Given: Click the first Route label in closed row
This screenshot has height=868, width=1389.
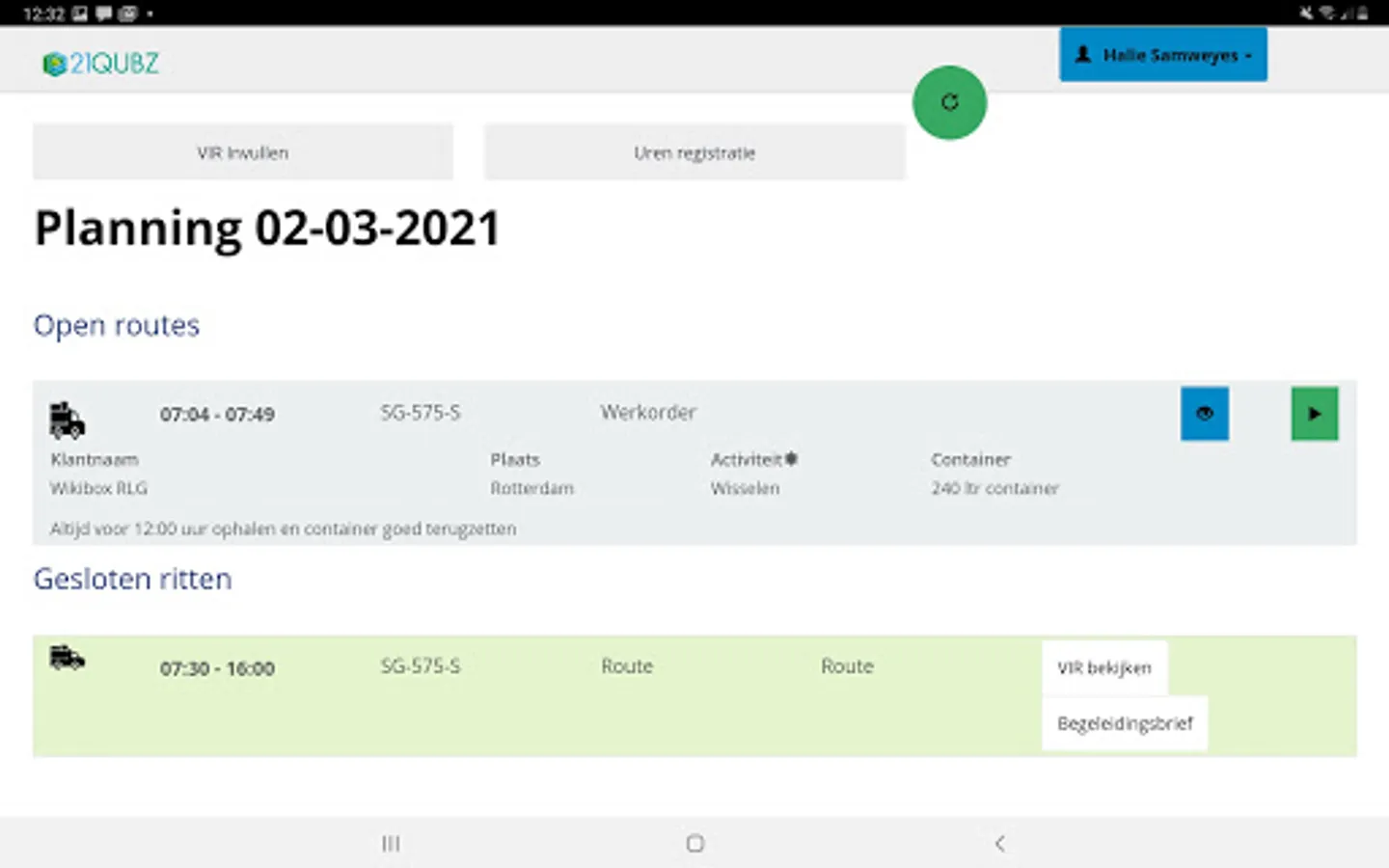Looking at the screenshot, I should [627, 666].
